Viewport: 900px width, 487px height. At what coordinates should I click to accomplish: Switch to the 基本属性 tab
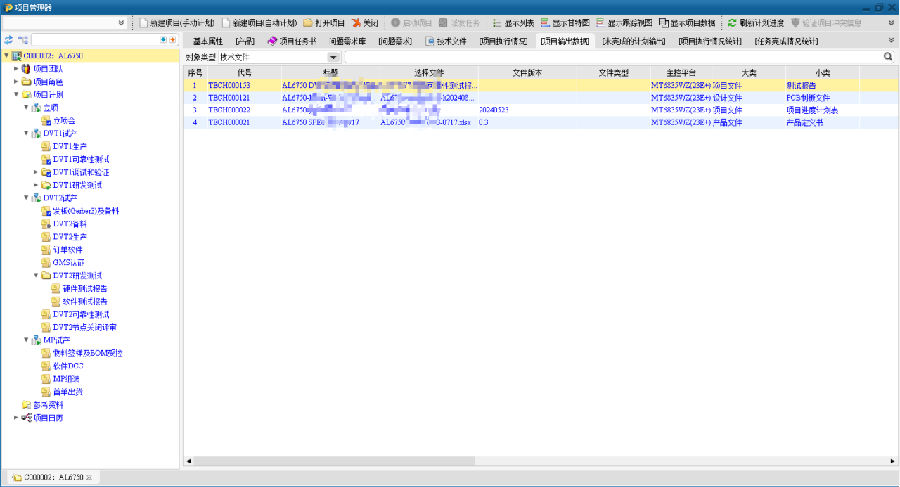208,41
